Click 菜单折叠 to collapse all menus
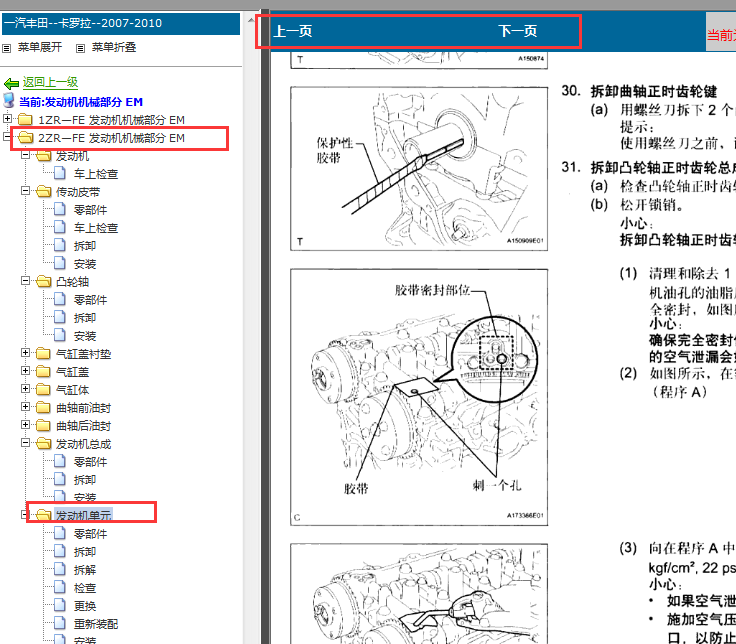 114,47
